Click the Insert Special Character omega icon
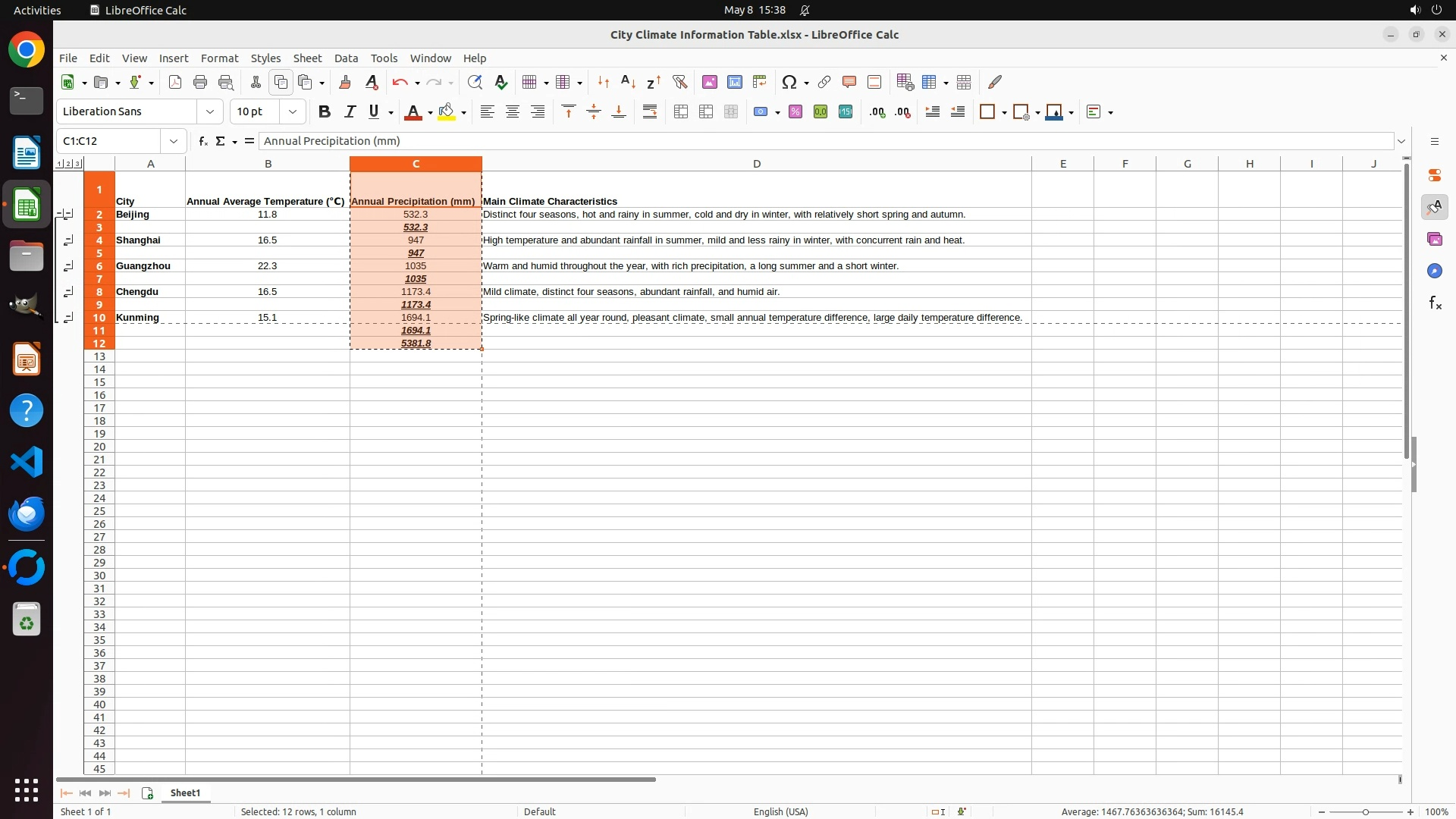1456x819 pixels. tap(789, 82)
